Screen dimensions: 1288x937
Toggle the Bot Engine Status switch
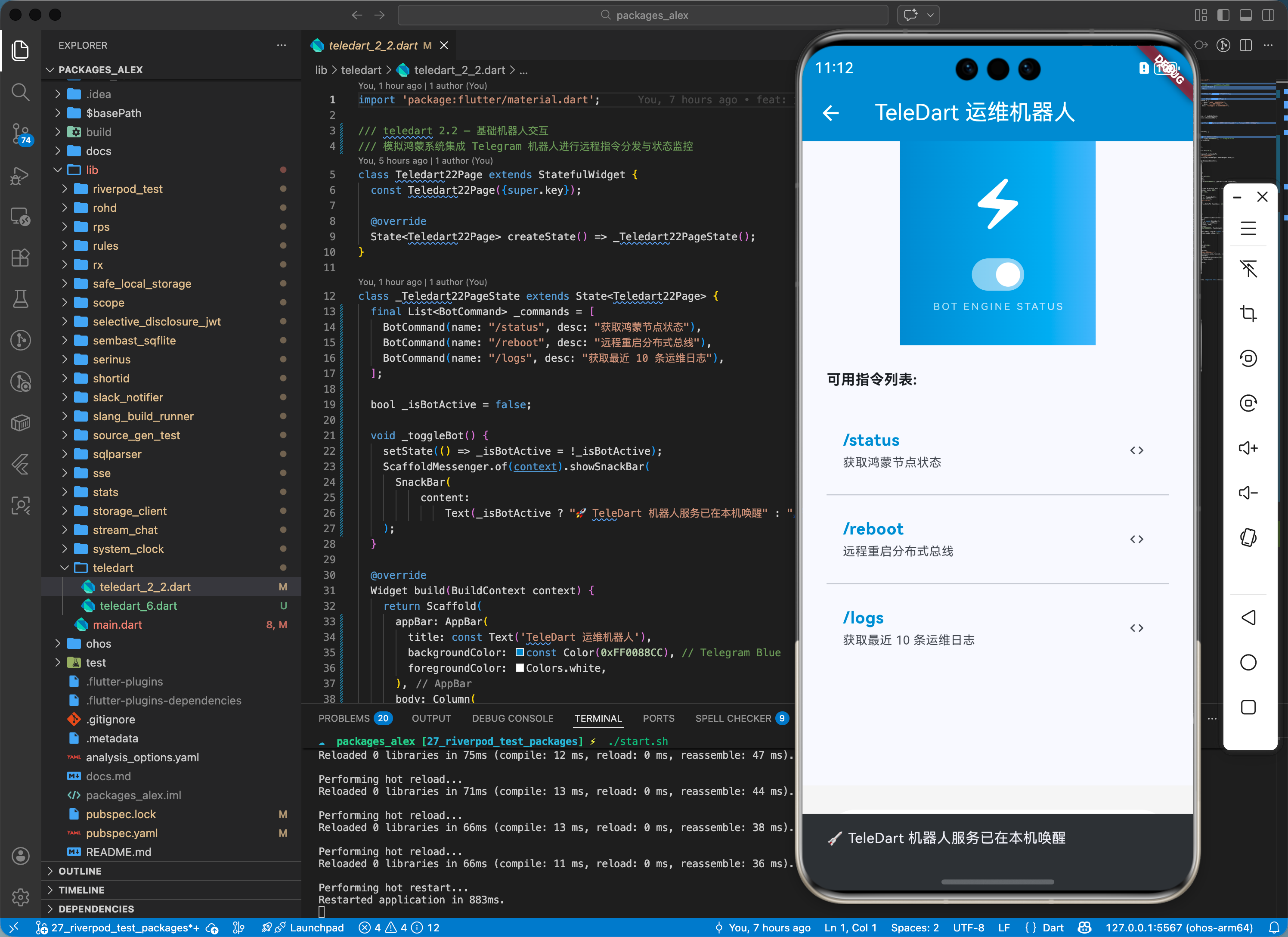pyautogui.click(x=997, y=274)
